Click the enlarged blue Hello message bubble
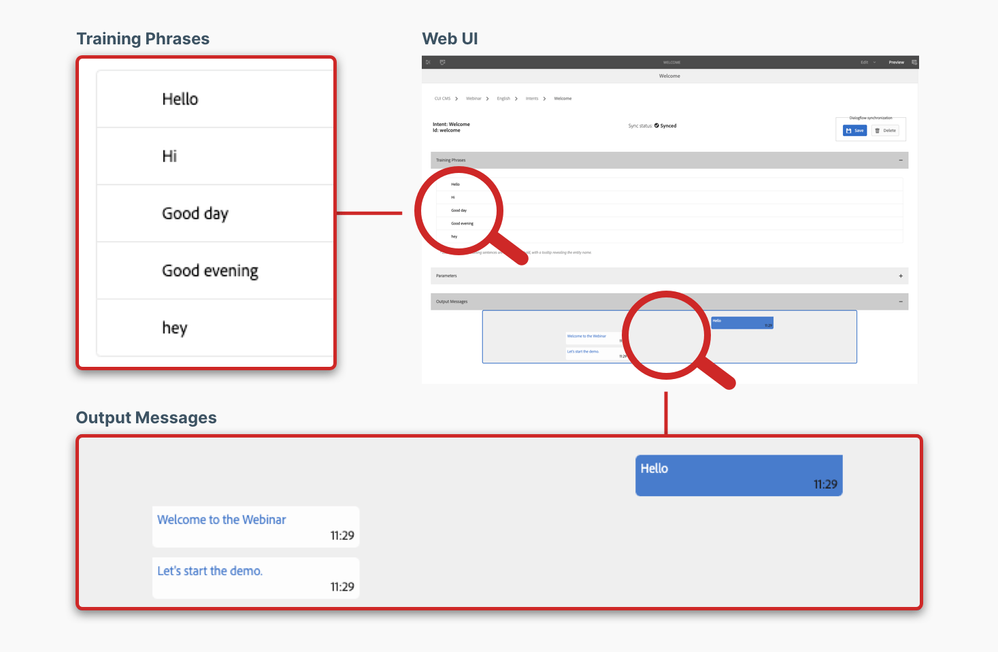998x652 pixels. click(x=738, y=475)
